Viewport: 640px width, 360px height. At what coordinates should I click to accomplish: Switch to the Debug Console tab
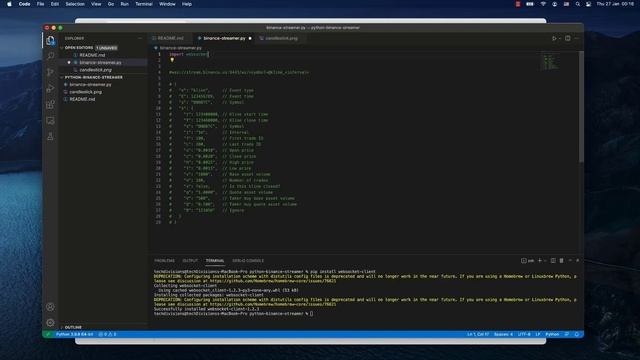(248, 260)
